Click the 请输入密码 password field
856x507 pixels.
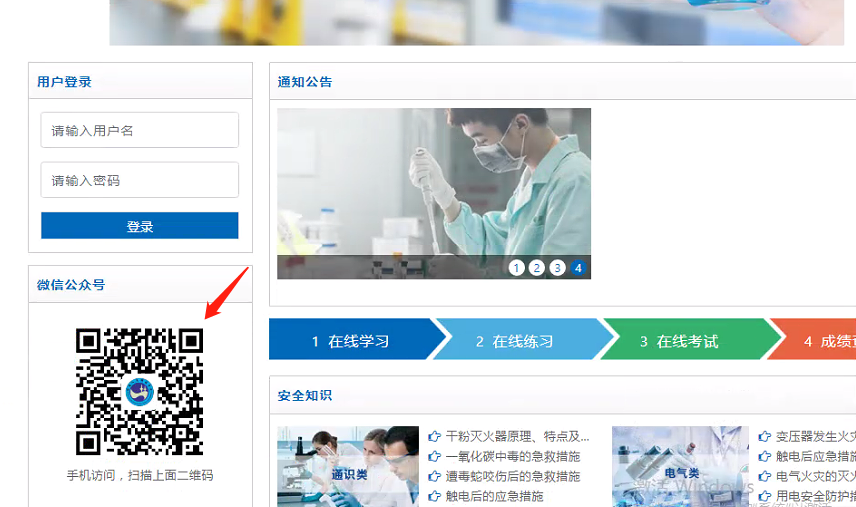point(139,180)
